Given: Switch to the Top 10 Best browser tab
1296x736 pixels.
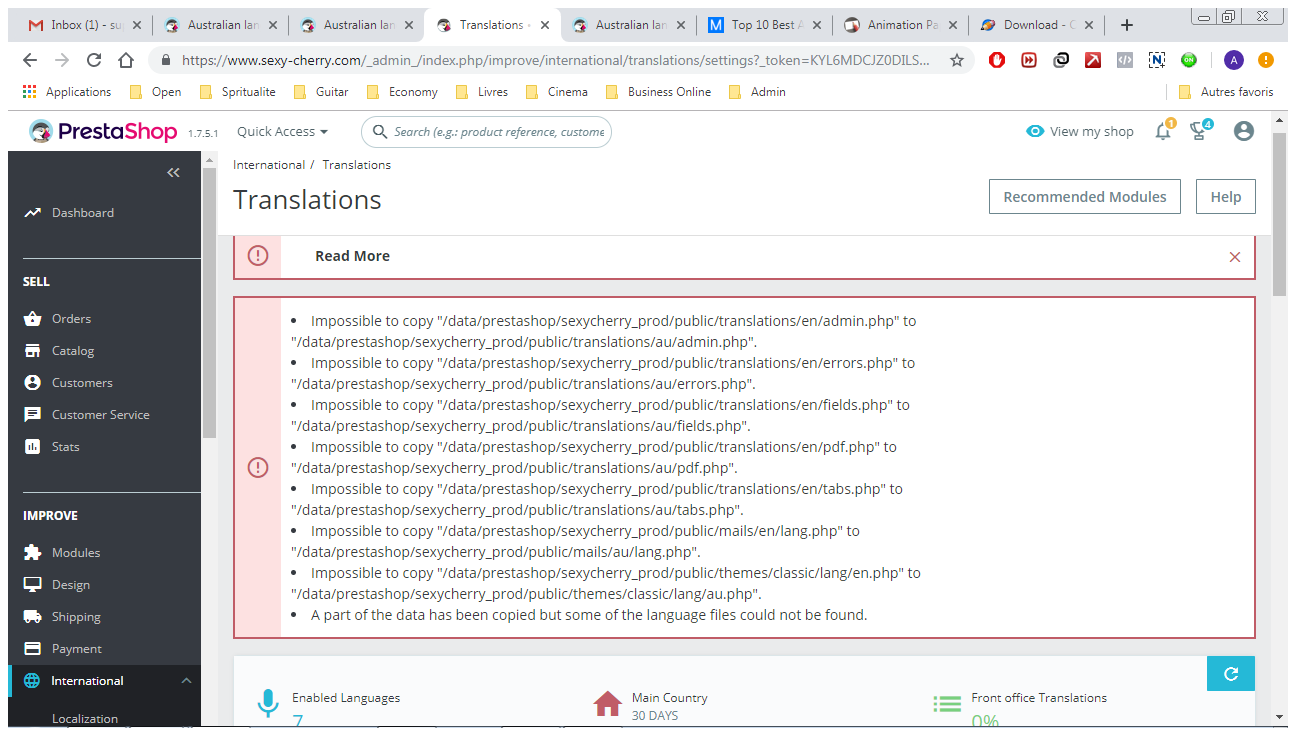Looking at the screenshot, I should [x=766, y=25].
